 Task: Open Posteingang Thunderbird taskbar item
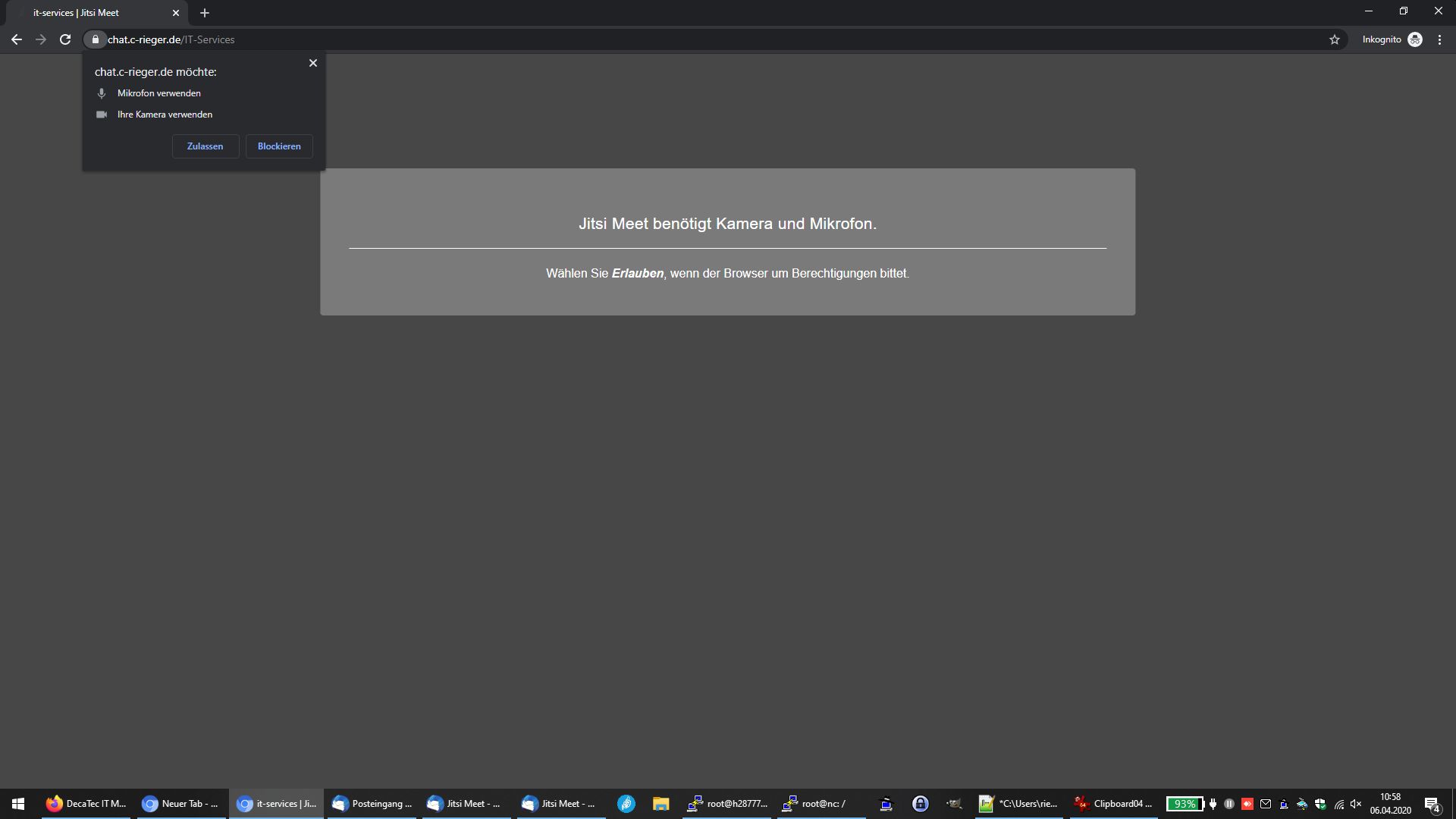[x=372, y=804]
